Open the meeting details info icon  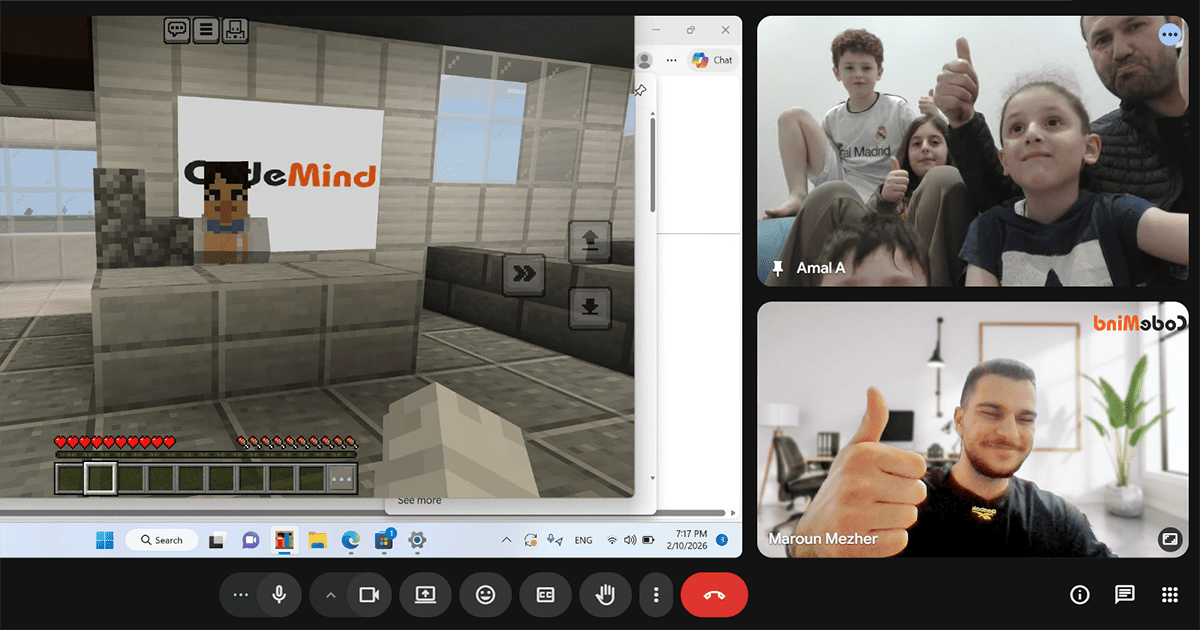pos(1079,595)
